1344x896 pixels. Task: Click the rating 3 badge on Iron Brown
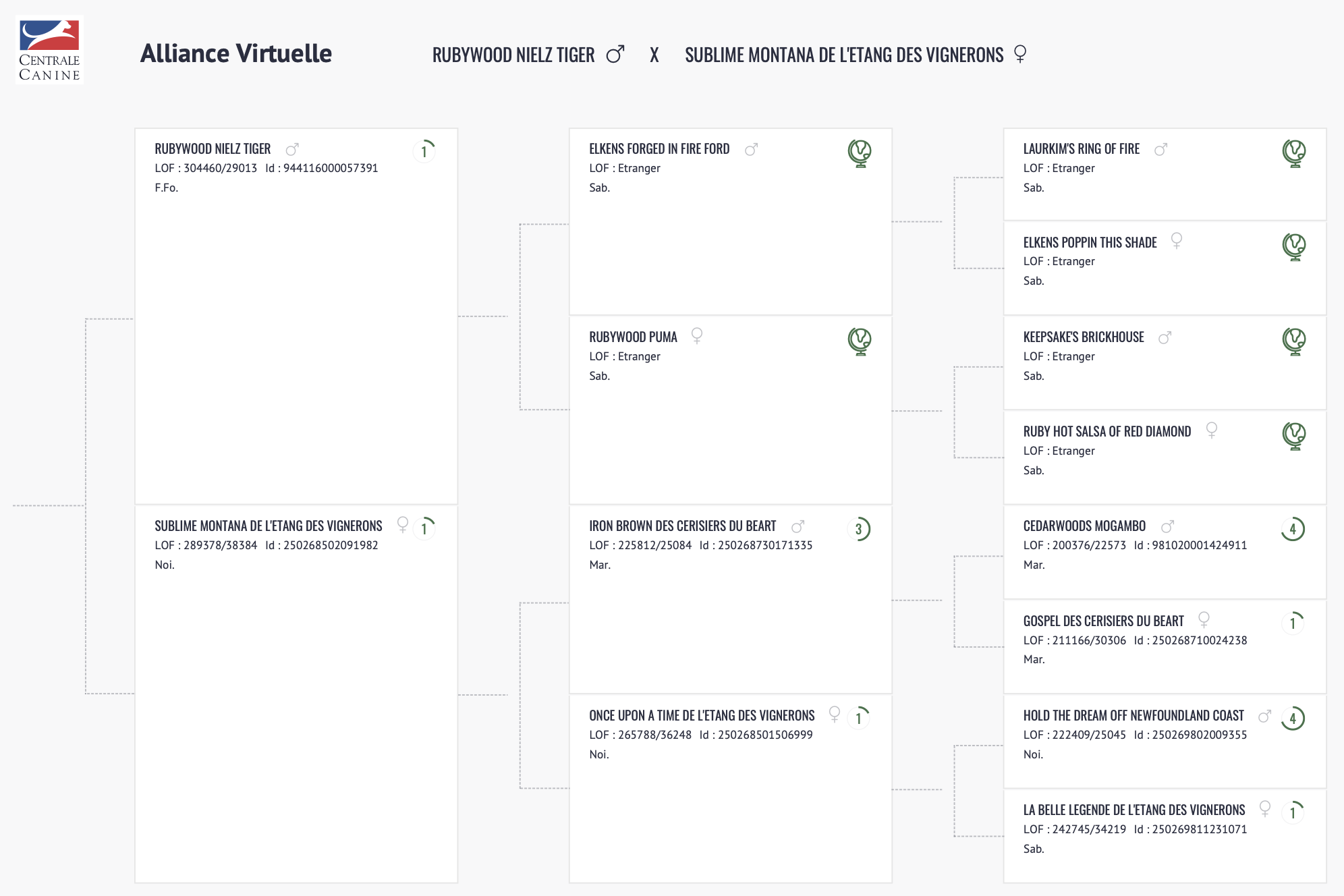[x=859, y=529]
